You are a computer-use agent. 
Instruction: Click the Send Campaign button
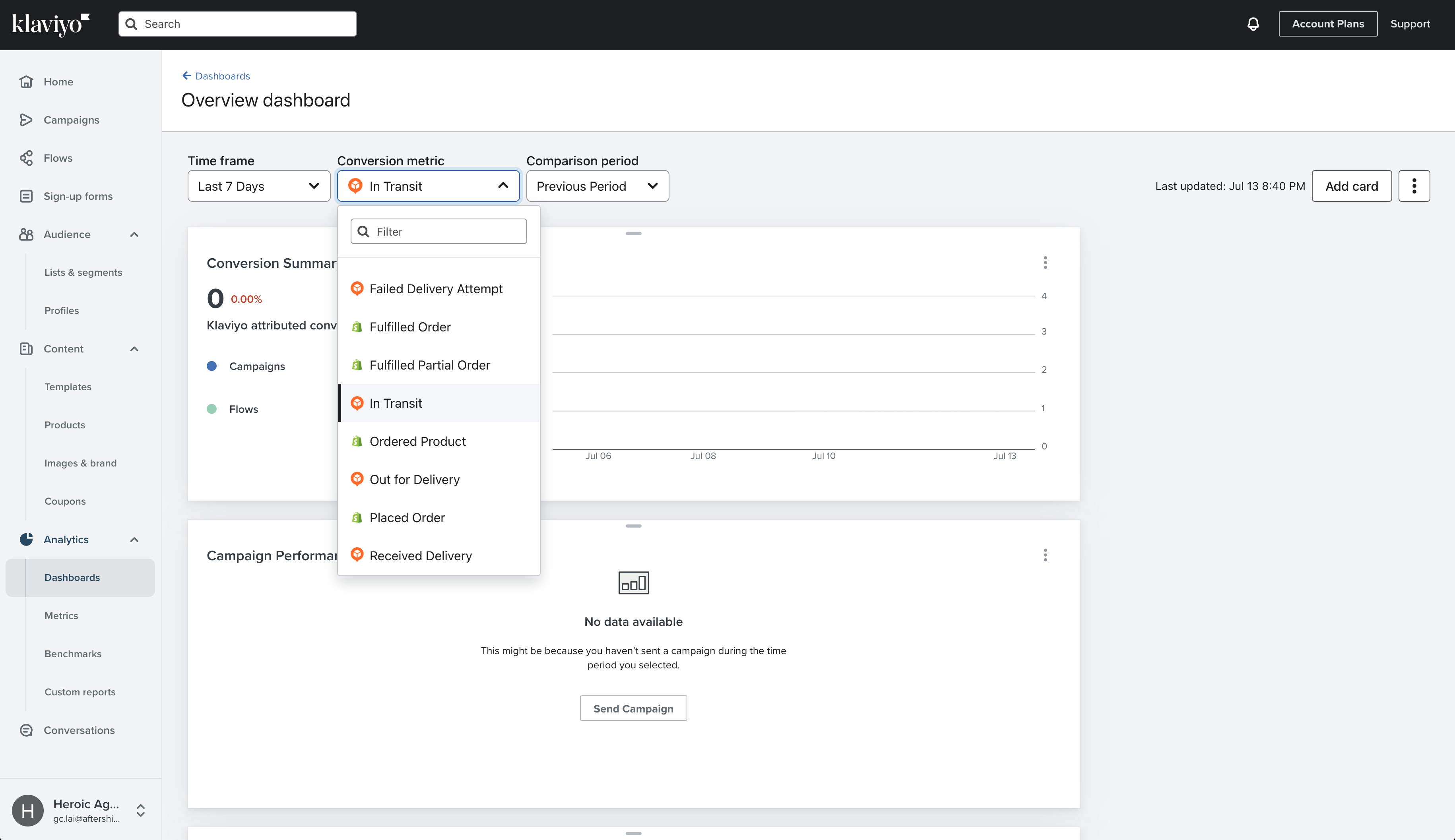tap(633, 708)
